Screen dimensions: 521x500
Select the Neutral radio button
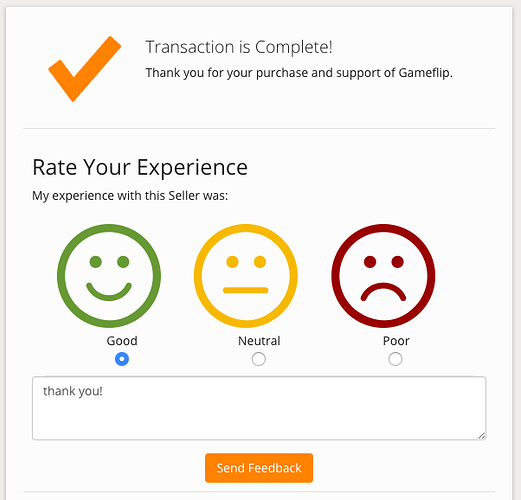(259, 359)
